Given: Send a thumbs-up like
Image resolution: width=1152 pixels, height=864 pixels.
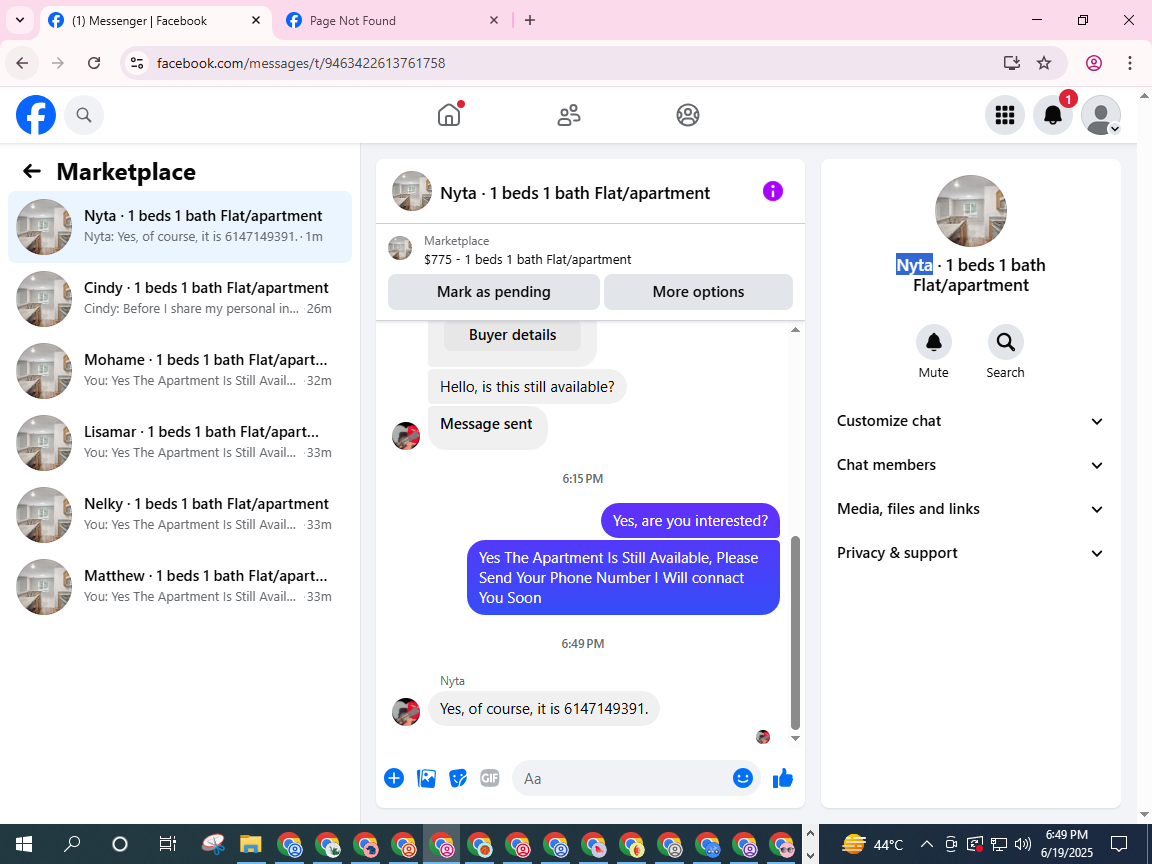Looking at the screenshot, I should 783,778.
